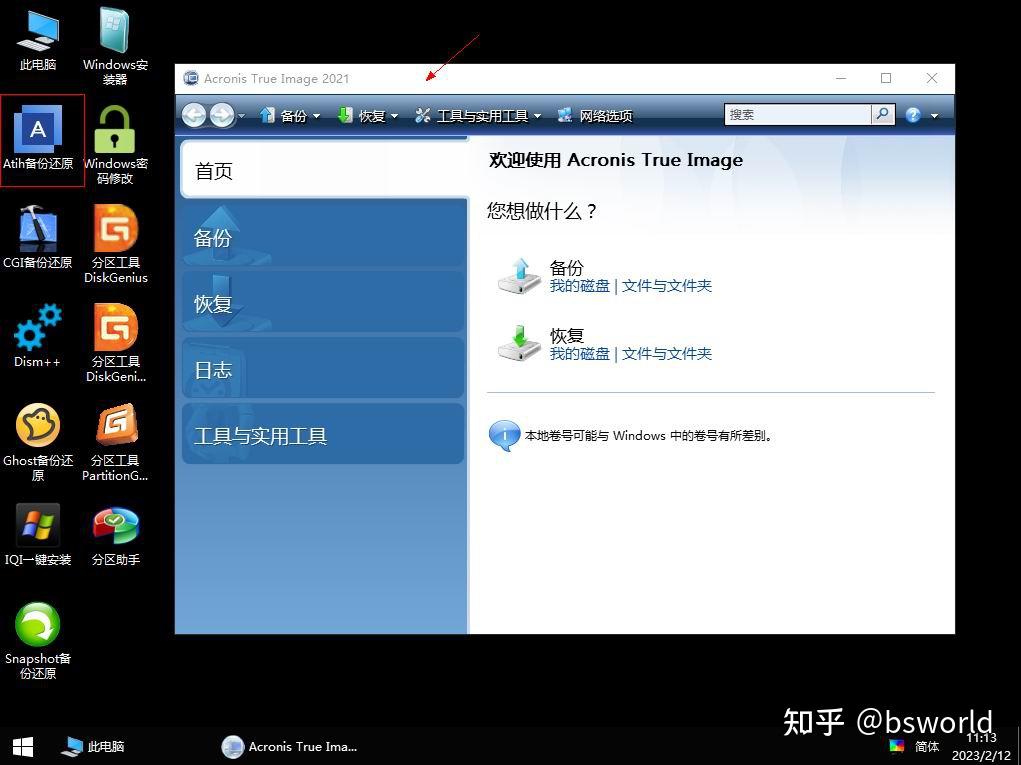The width and height of the screenshot is (1021, 765).
Task: Maximize the Acronis True Image window
Action: [886, 78]
